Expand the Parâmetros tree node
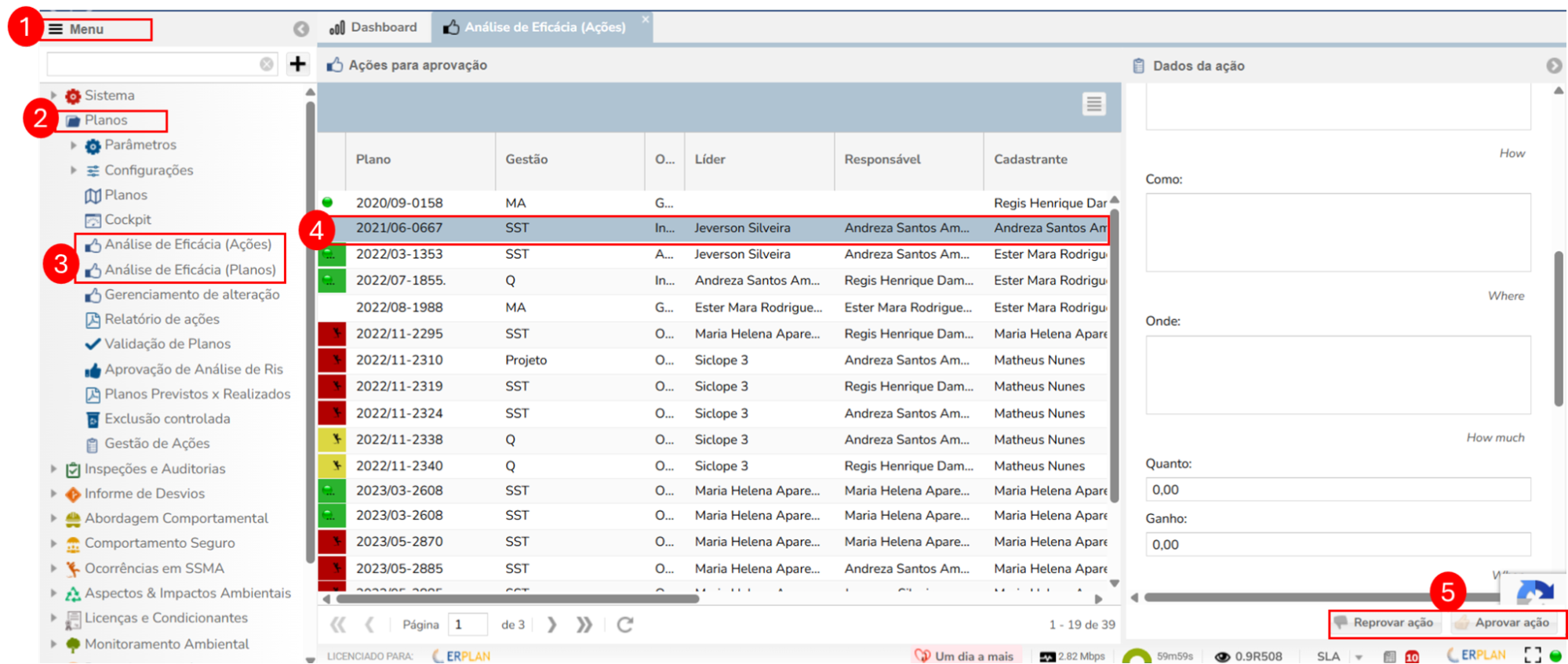Image resolution: width=1568 pixels, height=664 pixels. point(74,145)
